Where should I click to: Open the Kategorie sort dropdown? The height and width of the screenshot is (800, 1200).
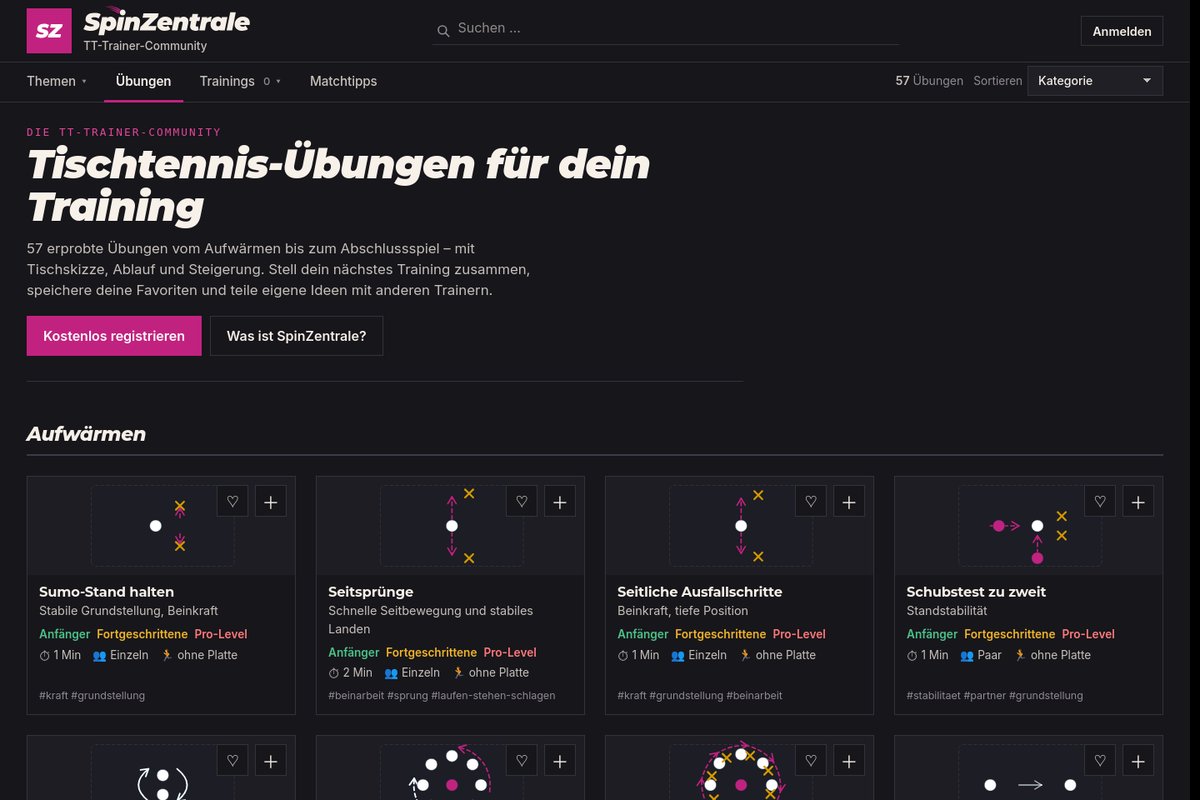pyautogui.click(x=1095, y=81)
